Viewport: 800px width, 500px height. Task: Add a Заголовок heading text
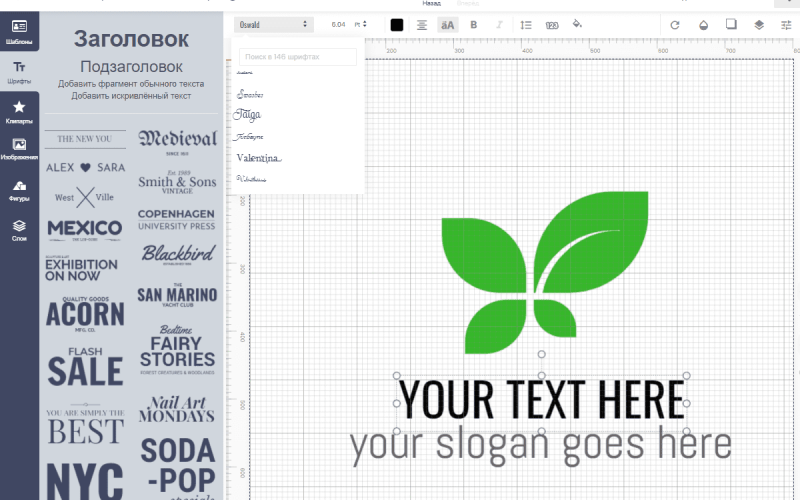tap(131, 39)
